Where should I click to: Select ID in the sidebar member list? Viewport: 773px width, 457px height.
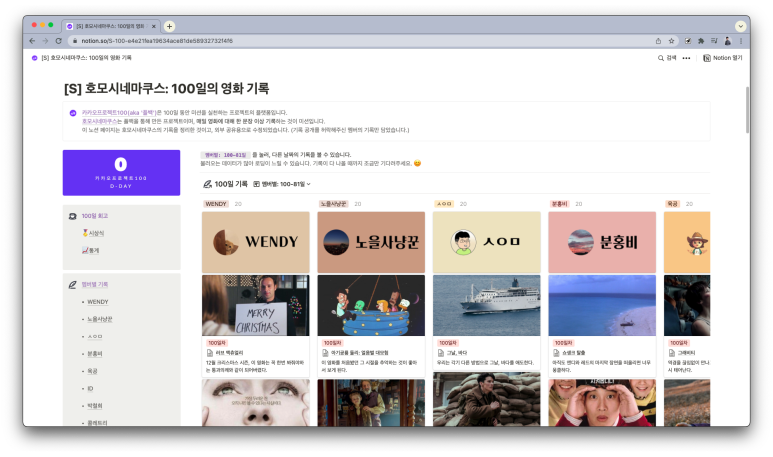coord(90,388)
